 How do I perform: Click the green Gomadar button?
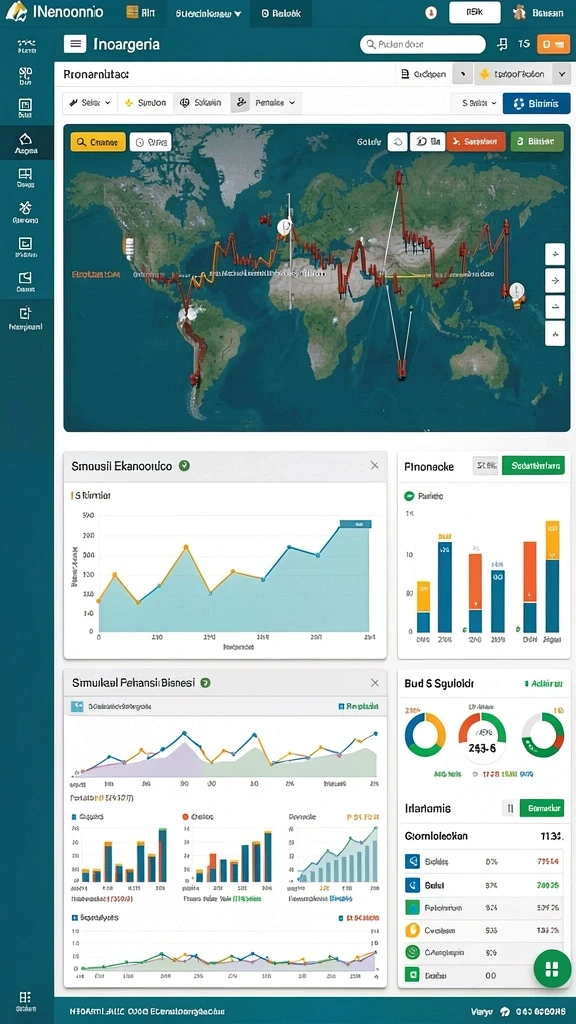click(x=541, y=808)
